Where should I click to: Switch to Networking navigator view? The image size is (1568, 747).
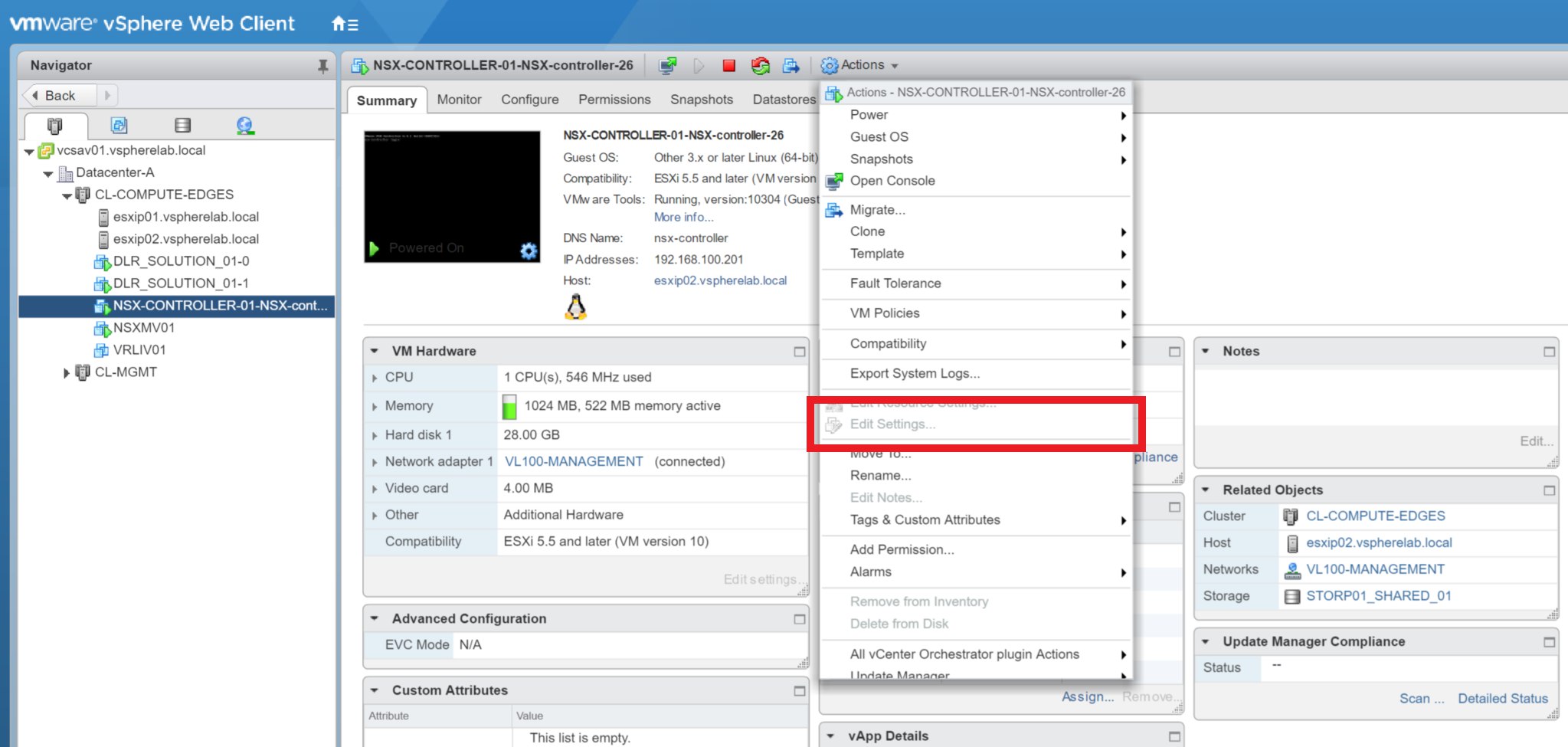pos(245,126)
